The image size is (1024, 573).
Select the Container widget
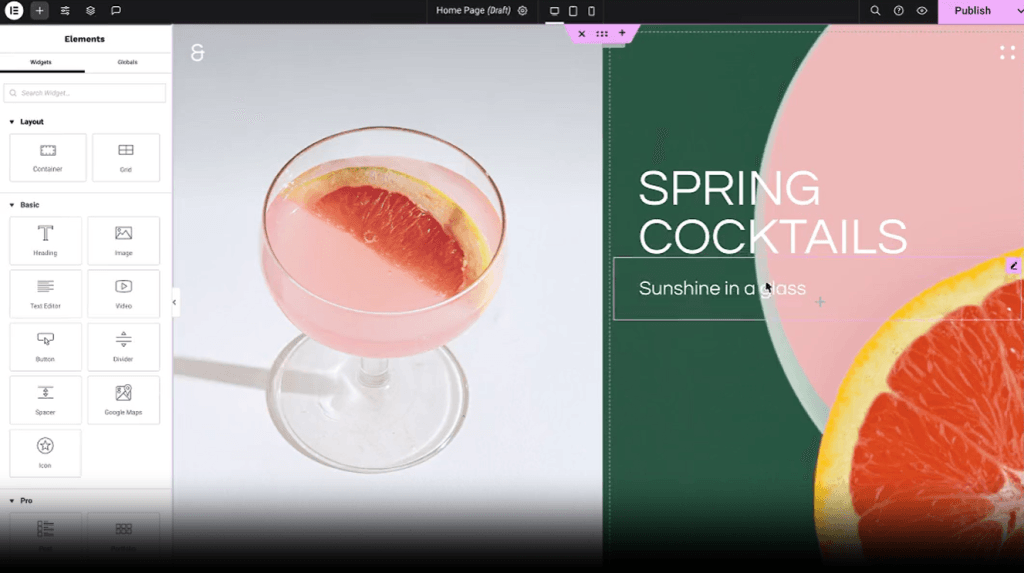click(48, 157)
